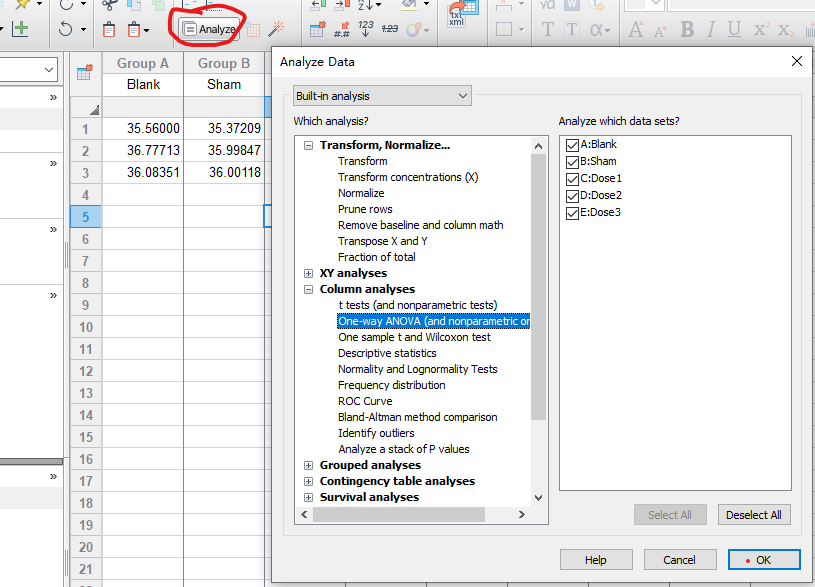Select One-way ANOVA analysis

click(434, 321)
